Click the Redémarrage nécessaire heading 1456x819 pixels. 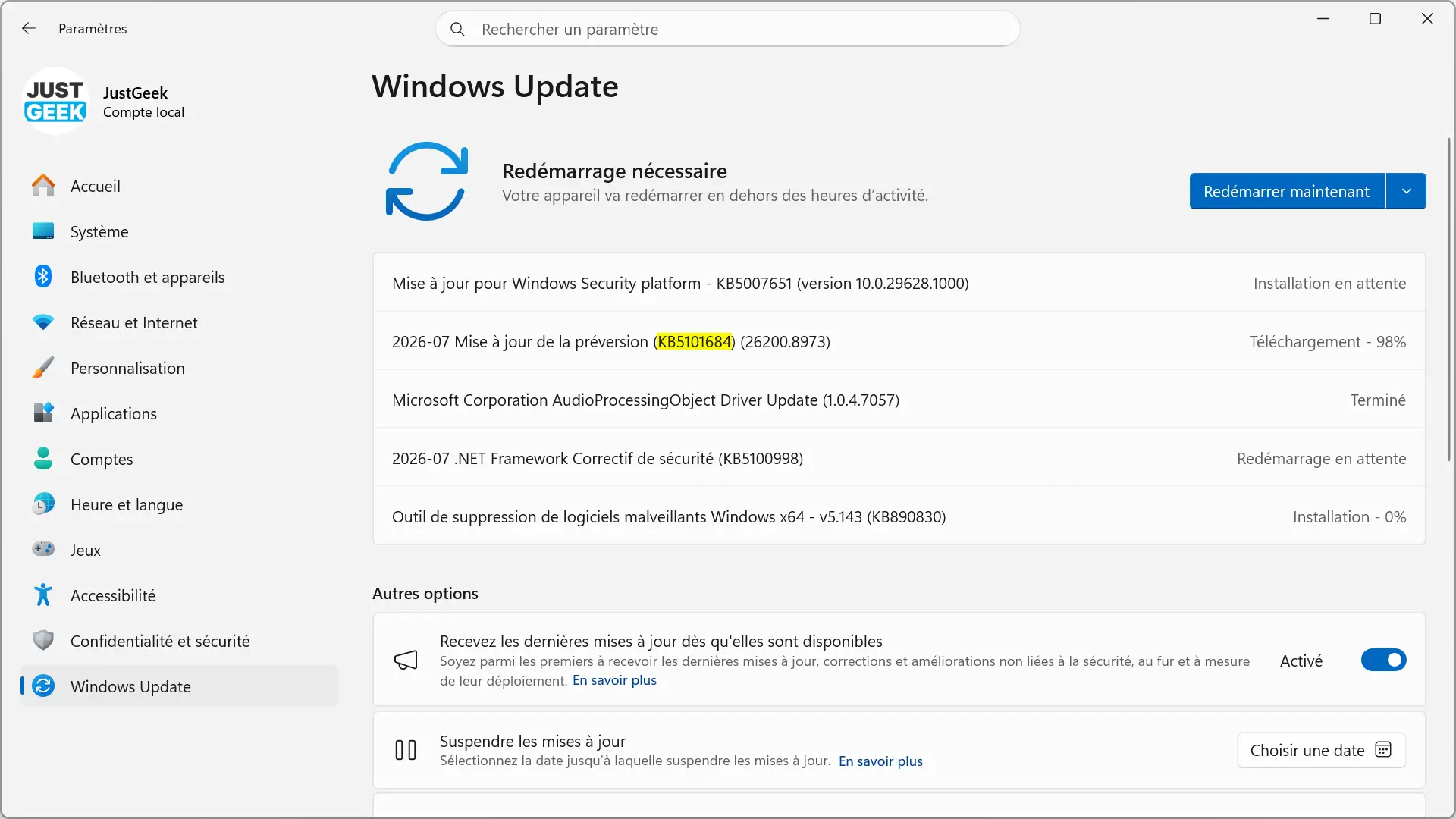[614, 171]
